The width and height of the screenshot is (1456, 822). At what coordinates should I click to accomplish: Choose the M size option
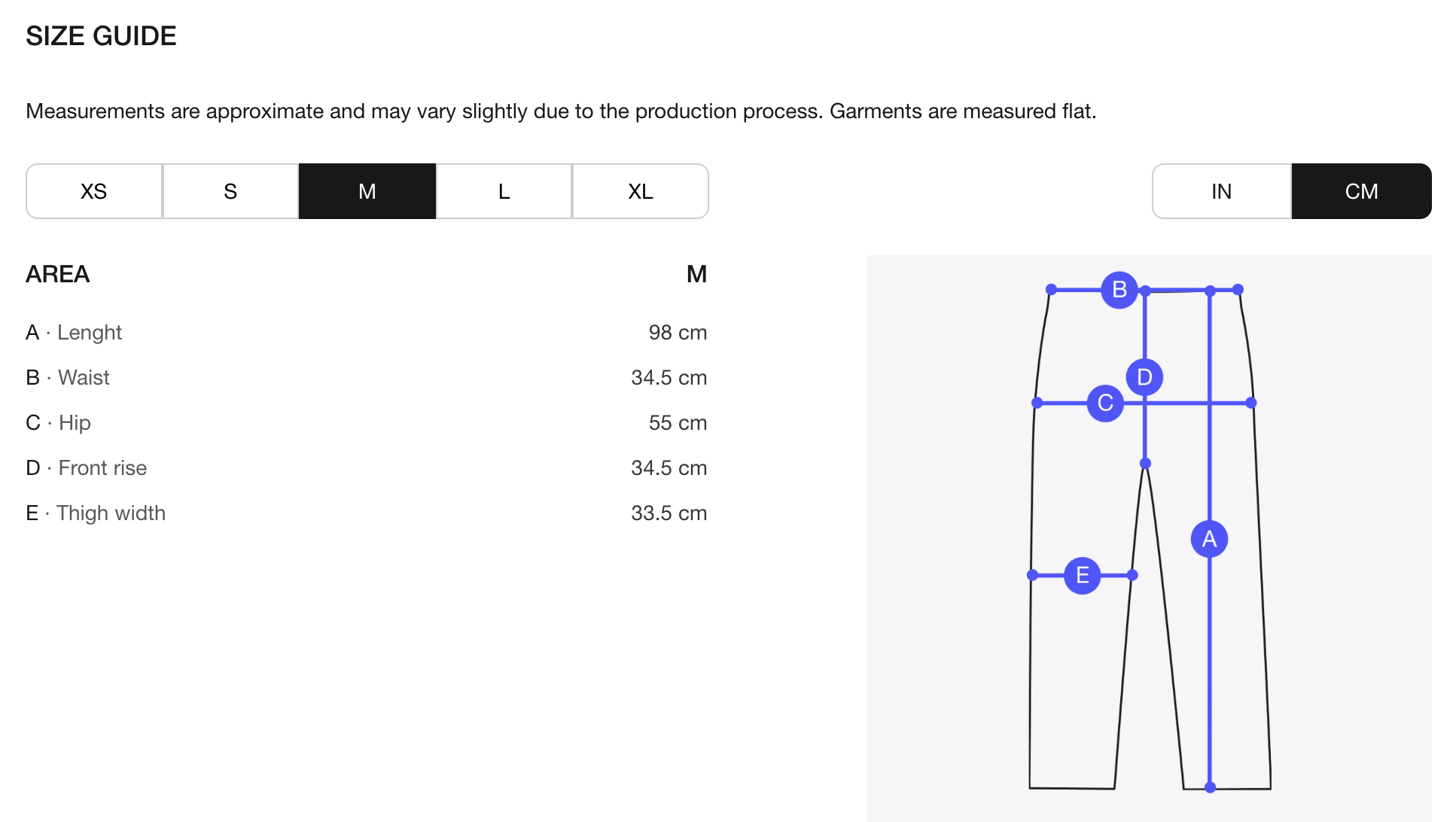(x=367, y=191)
